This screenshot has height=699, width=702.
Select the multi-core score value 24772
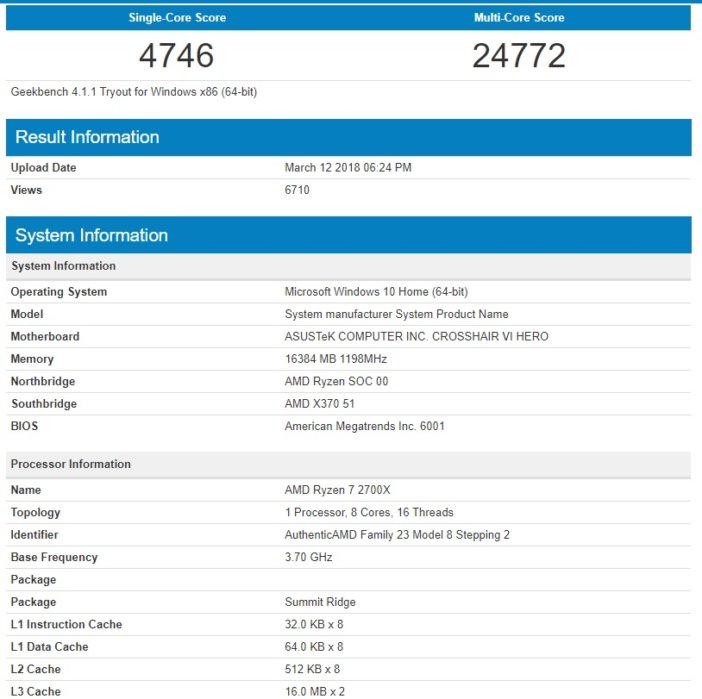(519, 56)
